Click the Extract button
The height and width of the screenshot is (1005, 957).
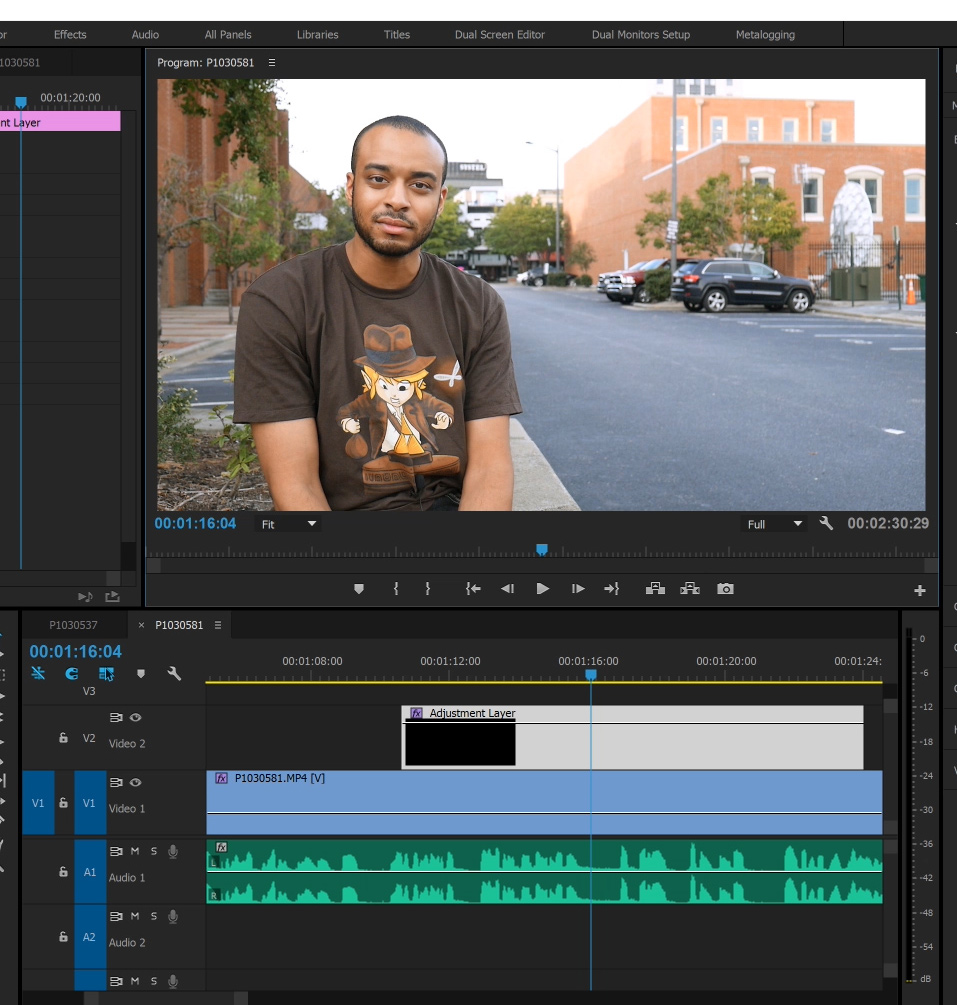point(690,588)
